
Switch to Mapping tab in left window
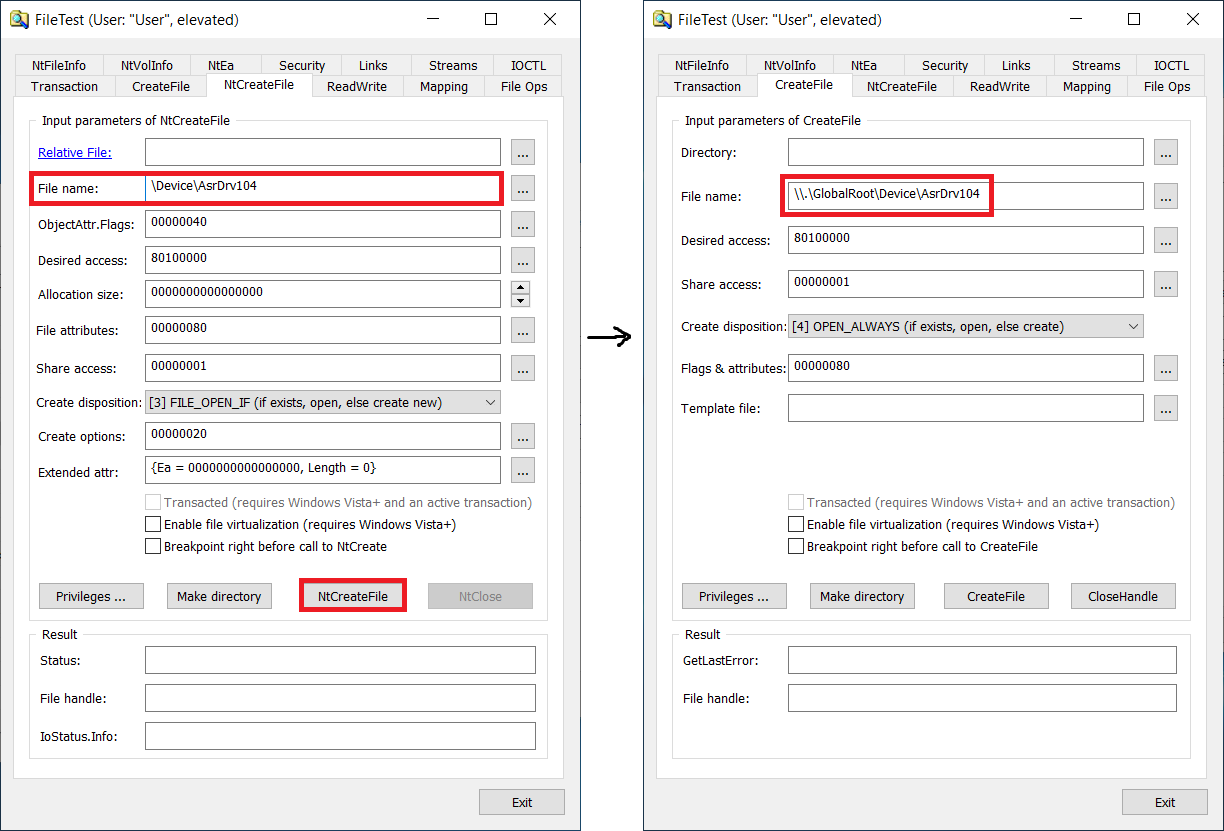444,86
